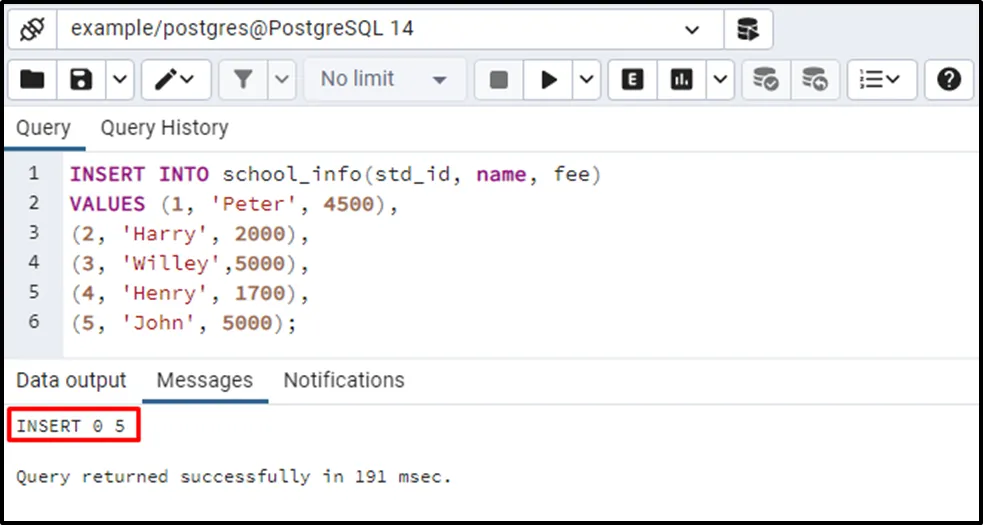This screenshot has height=525, width=983.
Task: Switch to the Query History tab
Action: pos(164,128)
